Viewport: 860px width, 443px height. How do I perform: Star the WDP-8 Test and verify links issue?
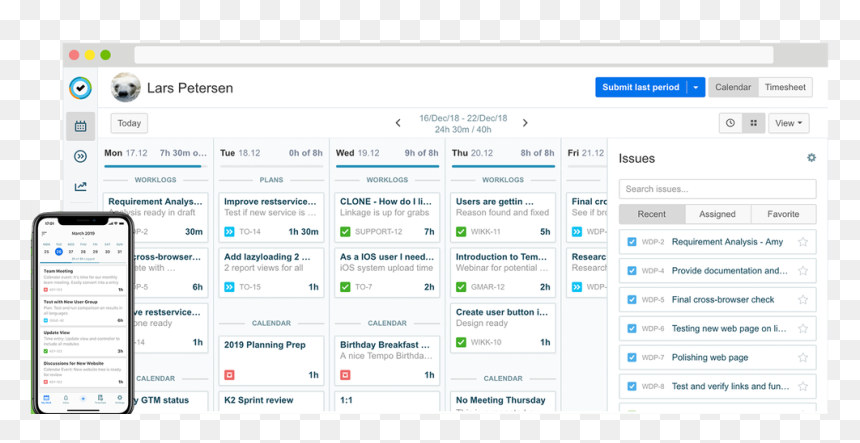pos(803,386)
